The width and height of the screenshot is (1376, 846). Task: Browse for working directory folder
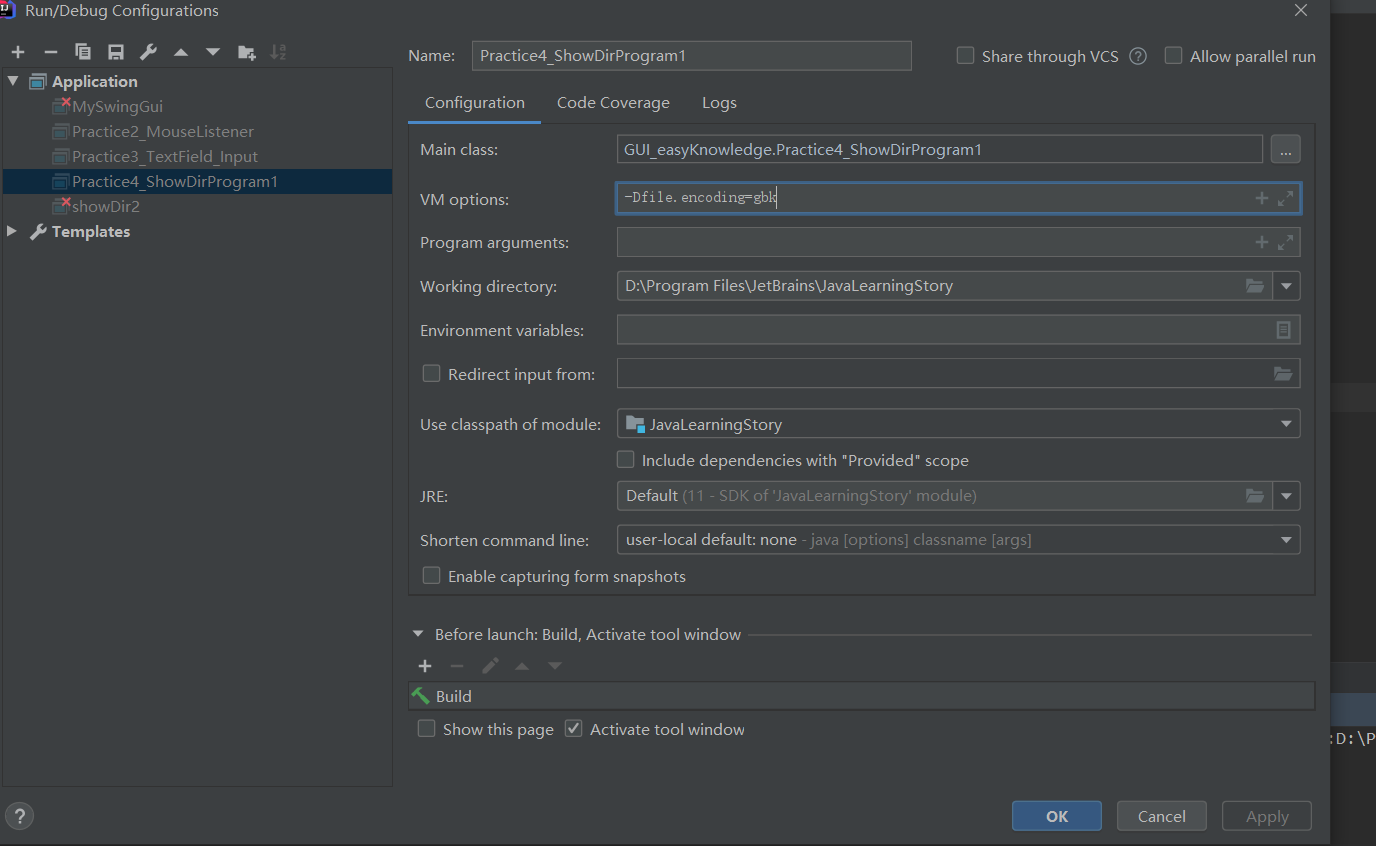click(1254, 286)
